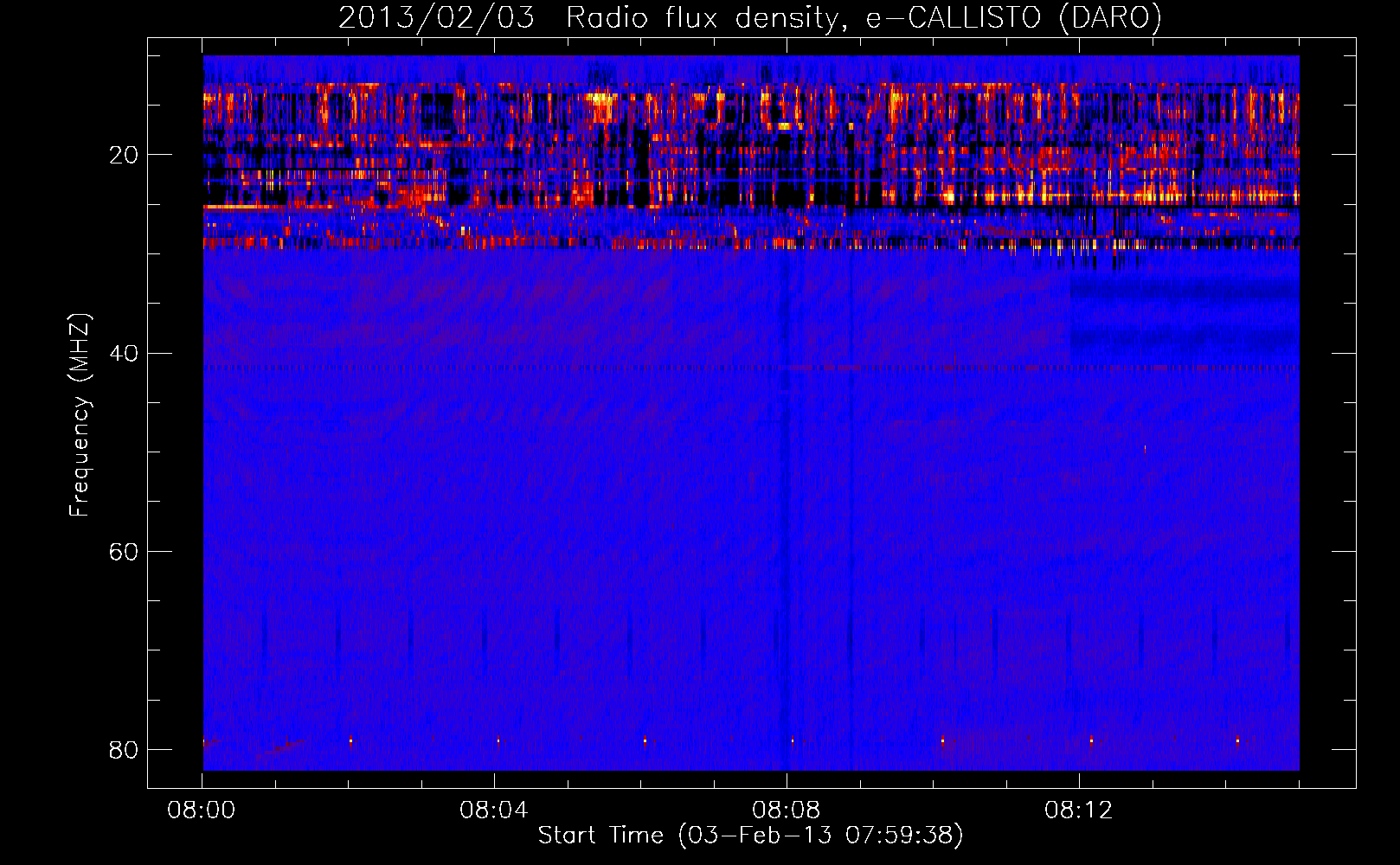The image size is (1400, 865).
Task: Click the '08:00' time tick label
Action: [x=202, y=811]
